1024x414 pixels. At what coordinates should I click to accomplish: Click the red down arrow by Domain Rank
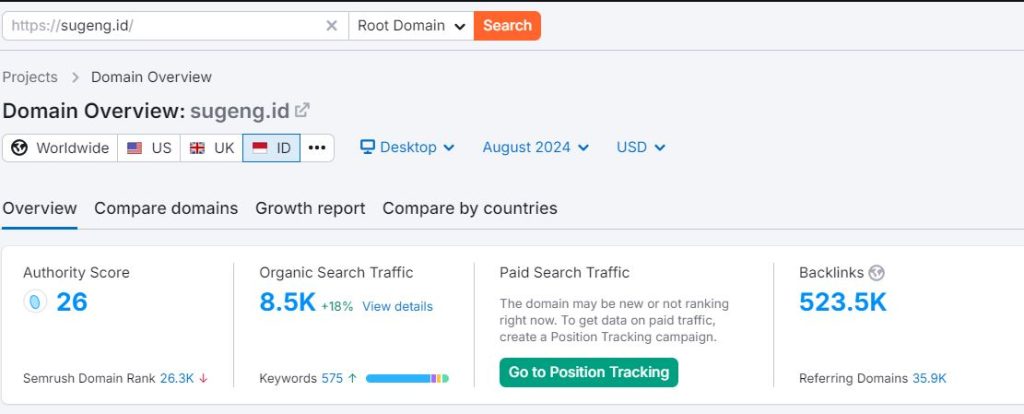click(x=203, y=378)
